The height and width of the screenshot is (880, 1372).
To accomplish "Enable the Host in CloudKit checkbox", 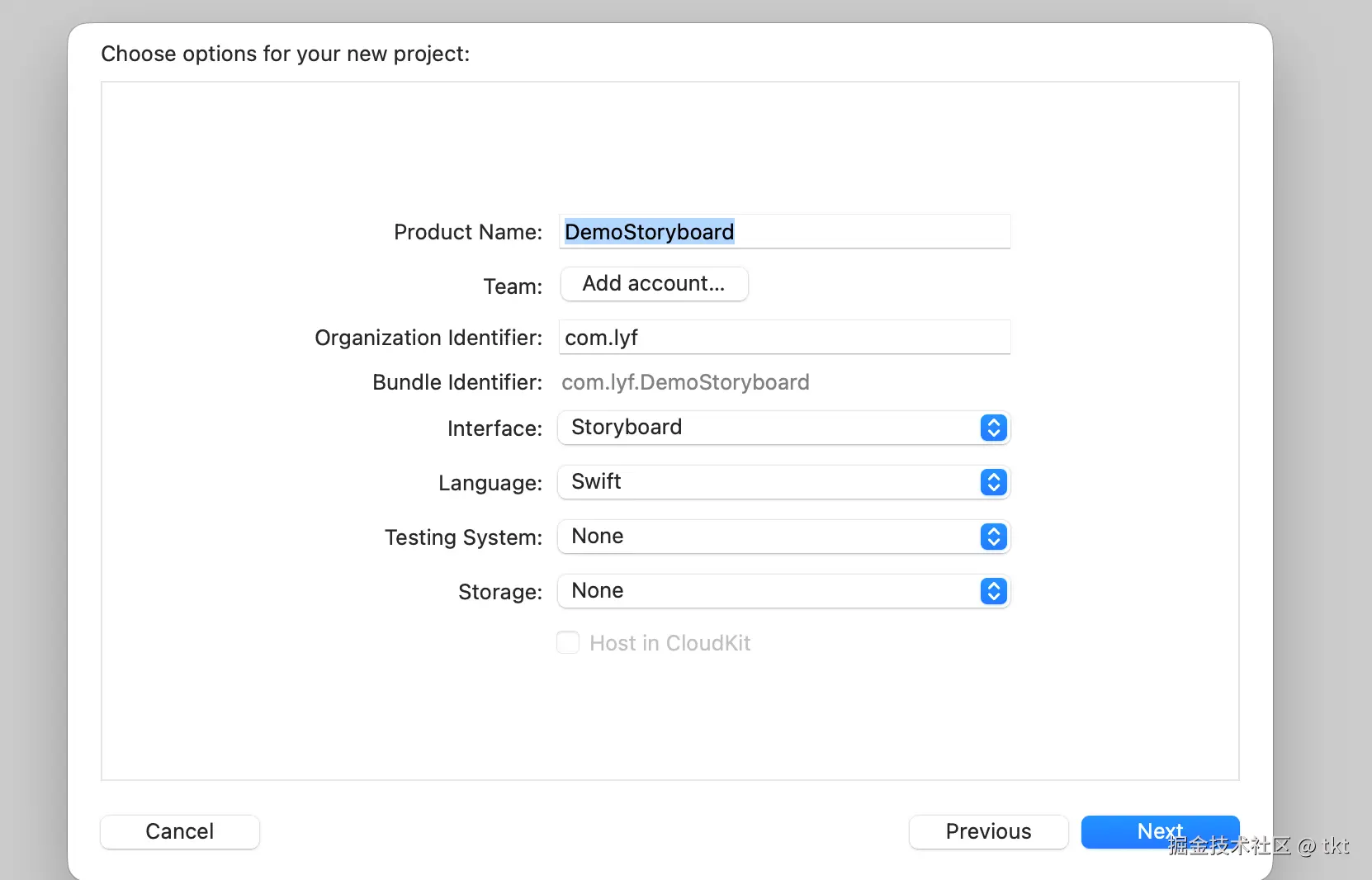I will coord(568,642).
